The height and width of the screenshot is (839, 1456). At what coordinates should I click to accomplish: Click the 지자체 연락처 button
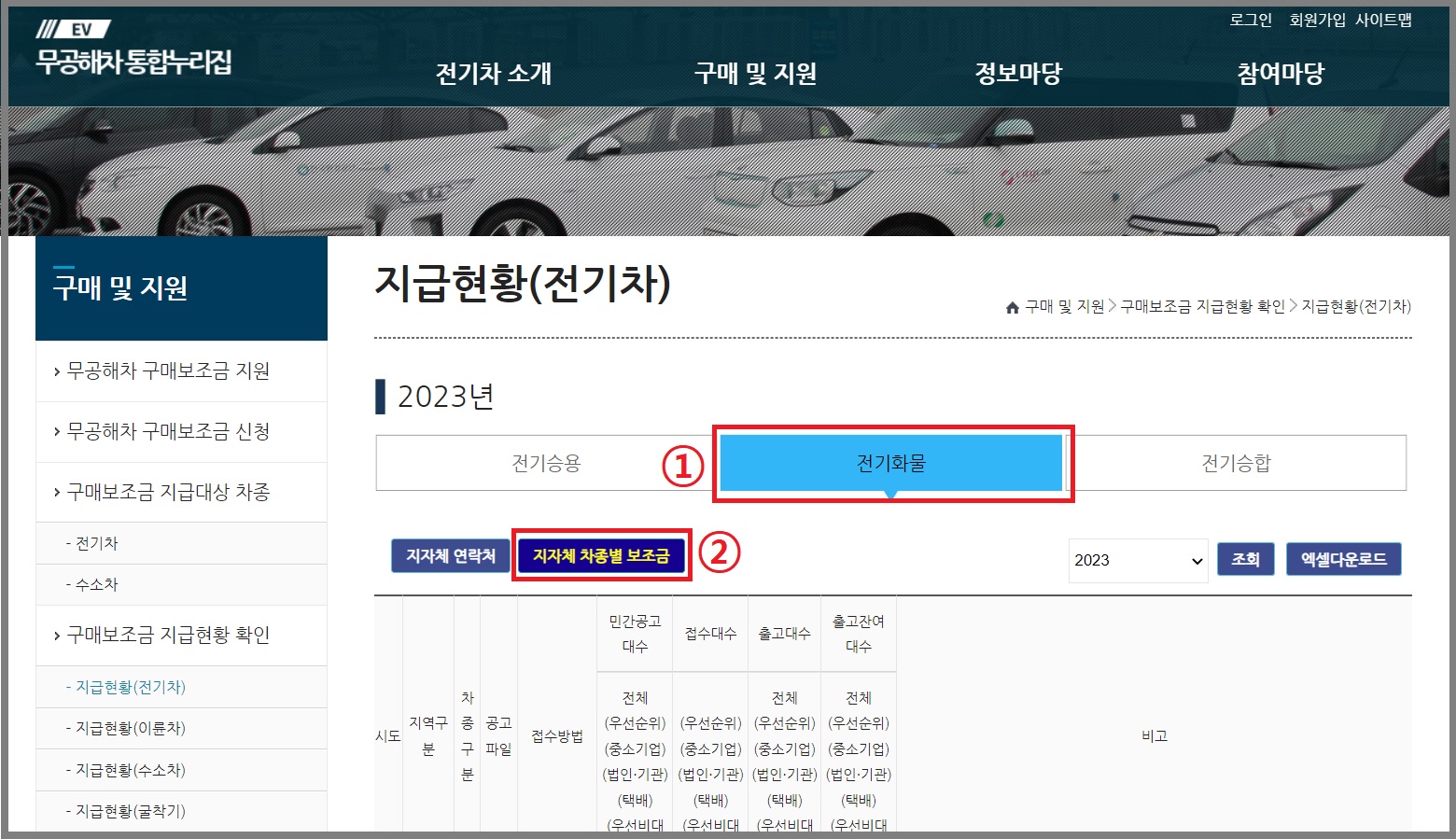click(x=450, y=555)
